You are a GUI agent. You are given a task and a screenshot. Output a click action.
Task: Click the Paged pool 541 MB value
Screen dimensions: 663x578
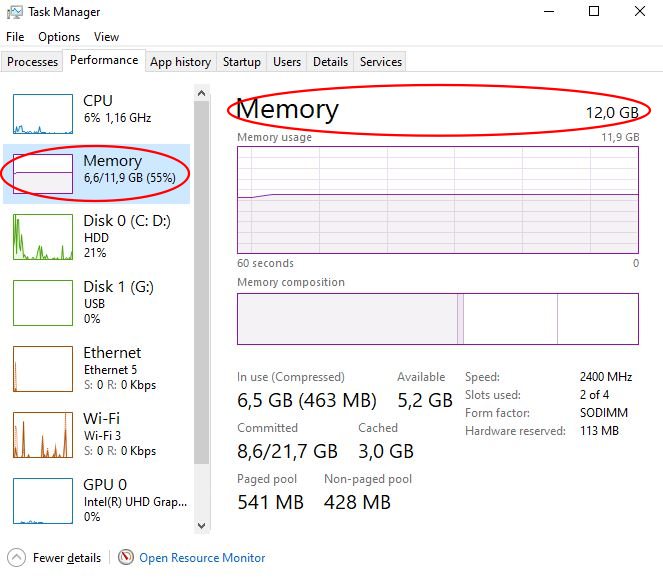271,502
